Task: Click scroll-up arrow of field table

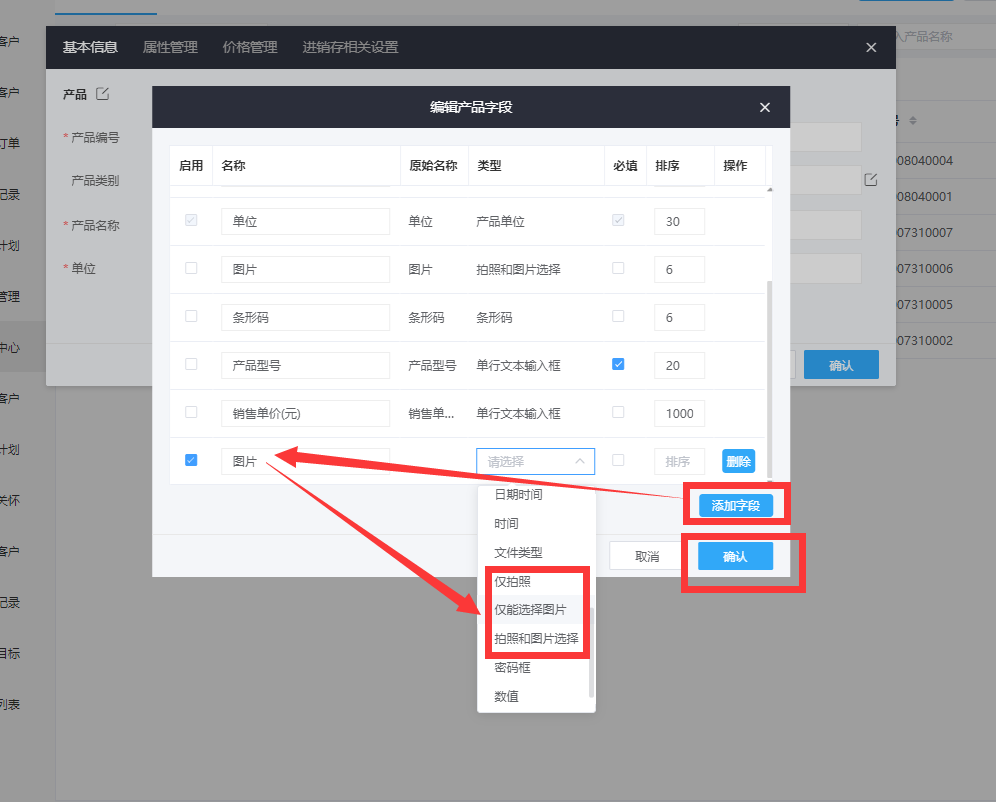Action: click(770, 189)
